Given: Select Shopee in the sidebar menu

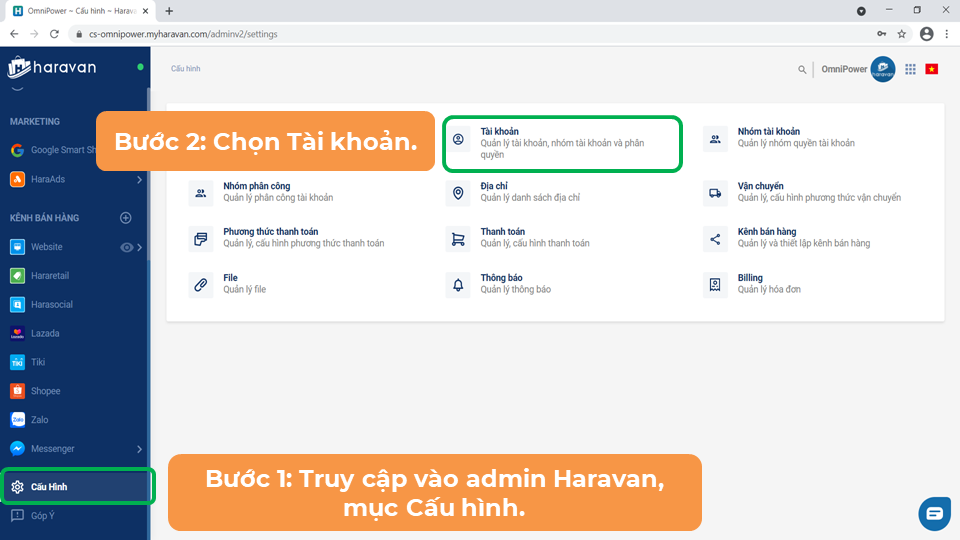Looking at the screenshot, I should coord(45,391).
